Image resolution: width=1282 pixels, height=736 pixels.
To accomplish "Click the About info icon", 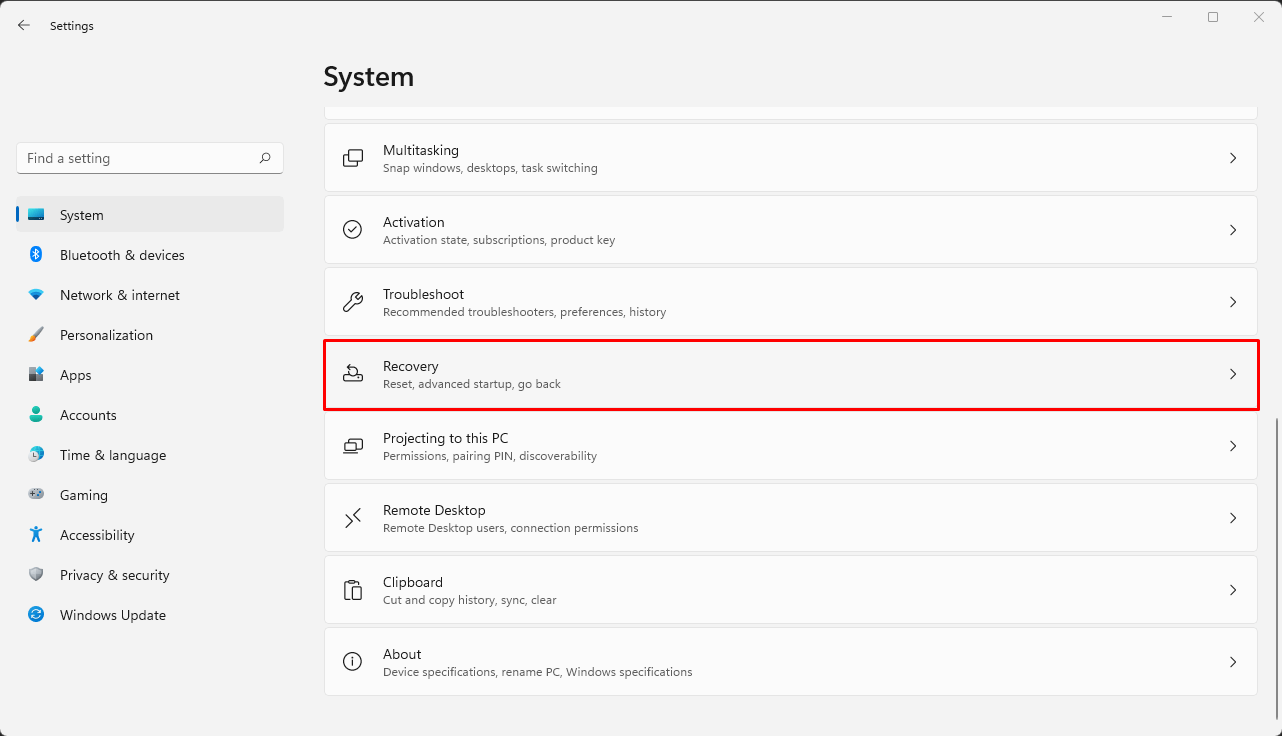I will pos(352,662).
